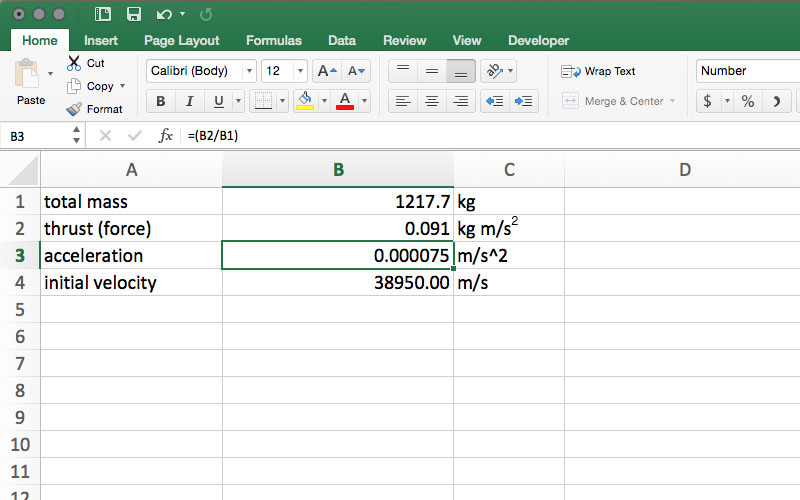Open the font name Calibri dropdown
800x500 pixels.
click(249, 71)
